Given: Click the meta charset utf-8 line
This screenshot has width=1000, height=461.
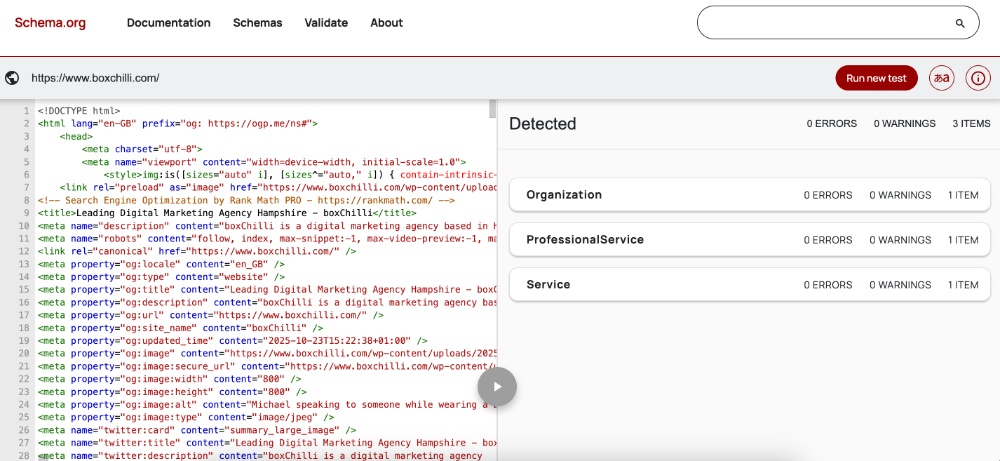Looking at the screenshot, I should (142, 149).
